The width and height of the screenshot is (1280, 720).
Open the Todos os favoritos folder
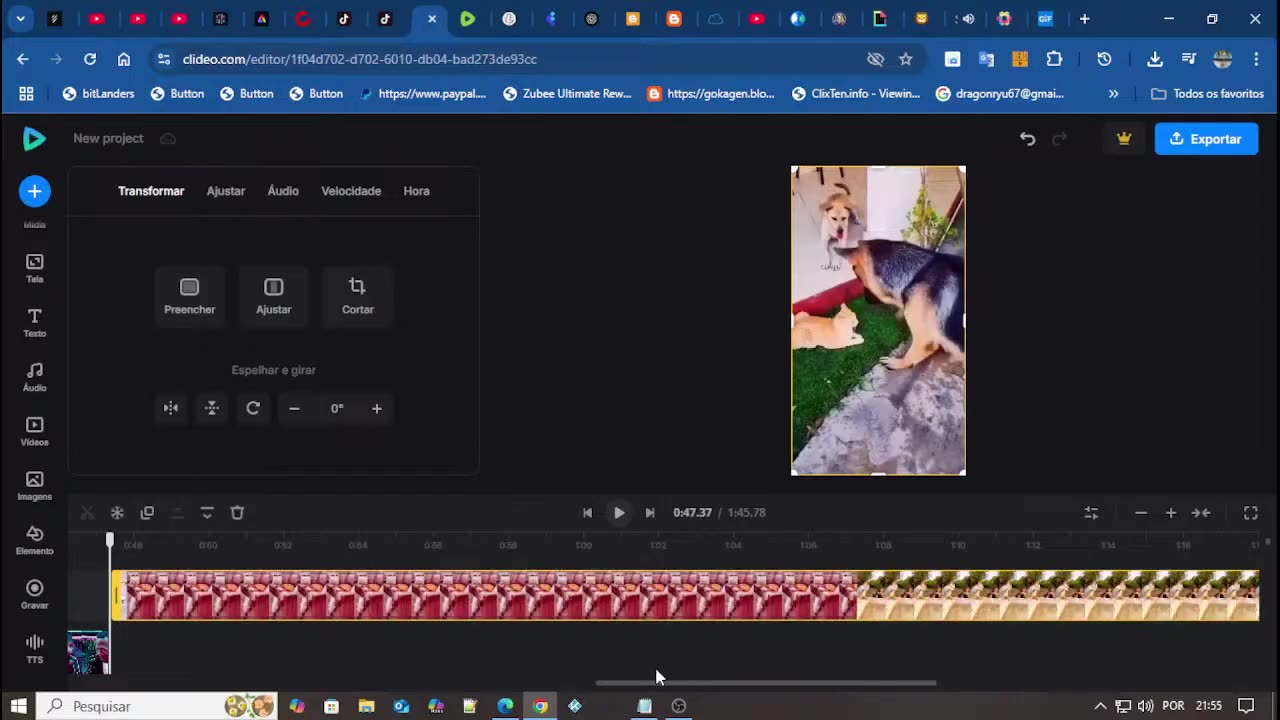pyautogui.click(x=1208, y=94)
